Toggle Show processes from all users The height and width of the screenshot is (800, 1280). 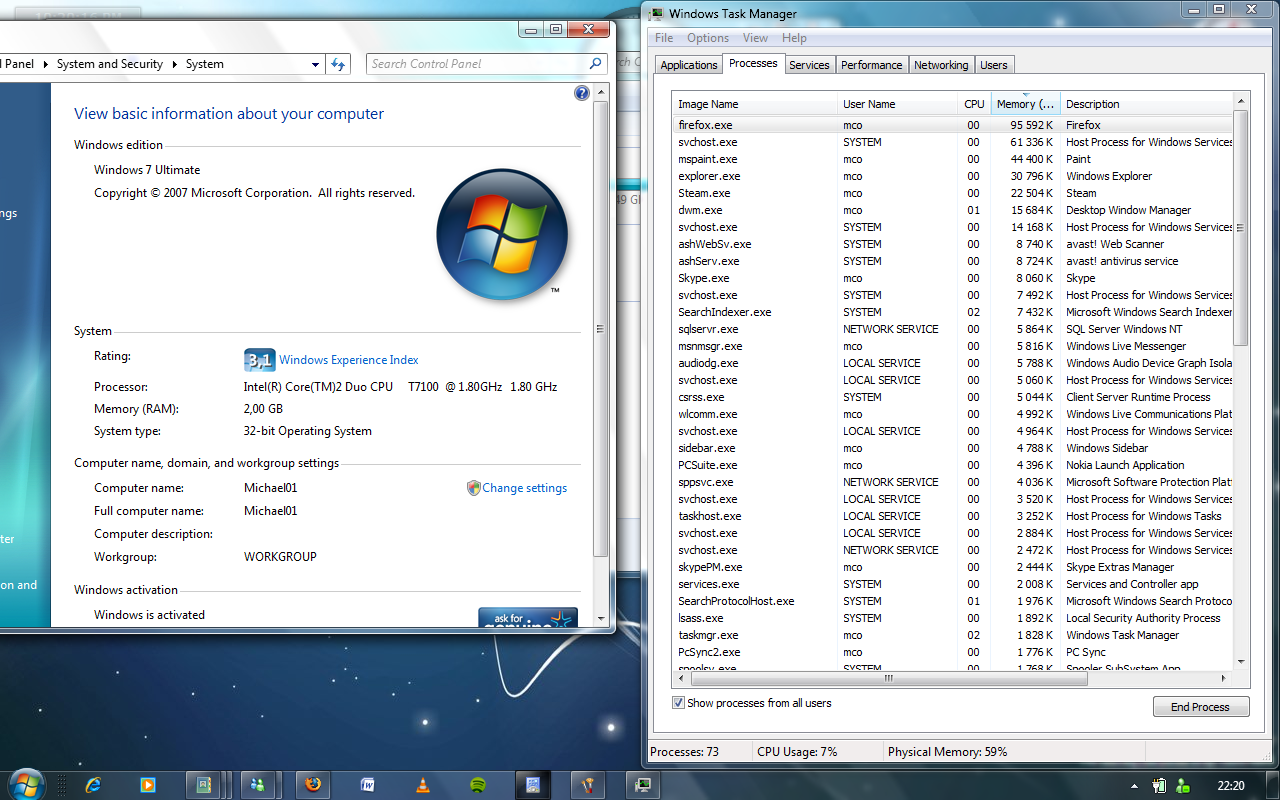pyautogui.click(x=679, y=703)
